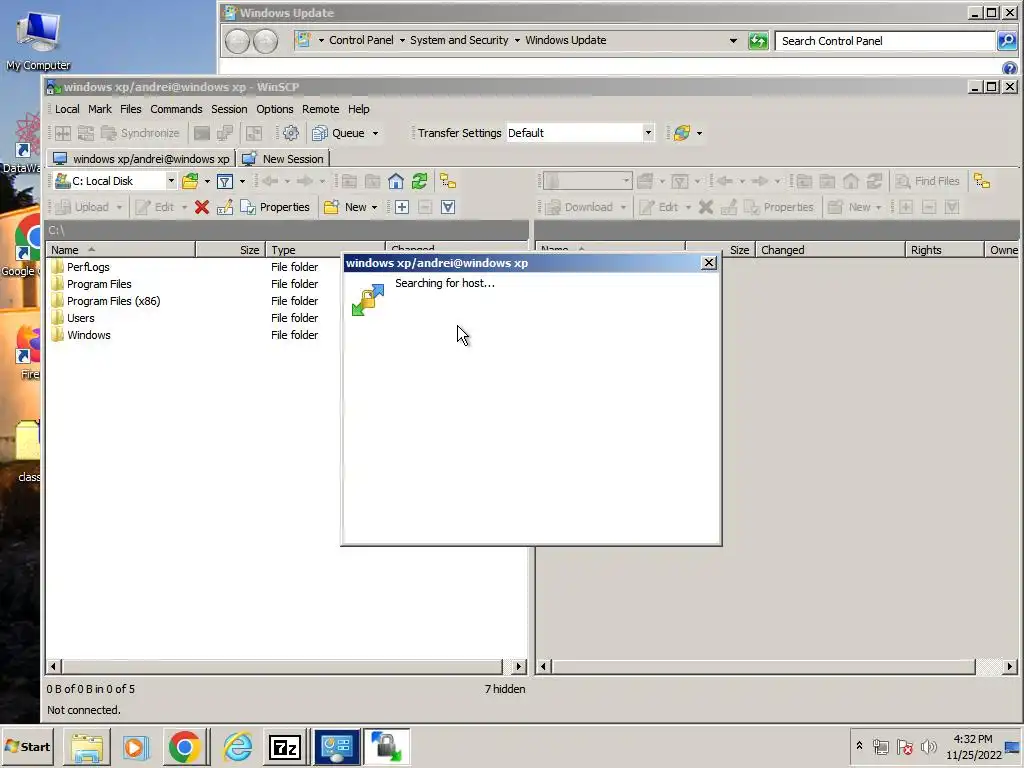
Task: Click the volume speaker tray icon
Action: 928,746
